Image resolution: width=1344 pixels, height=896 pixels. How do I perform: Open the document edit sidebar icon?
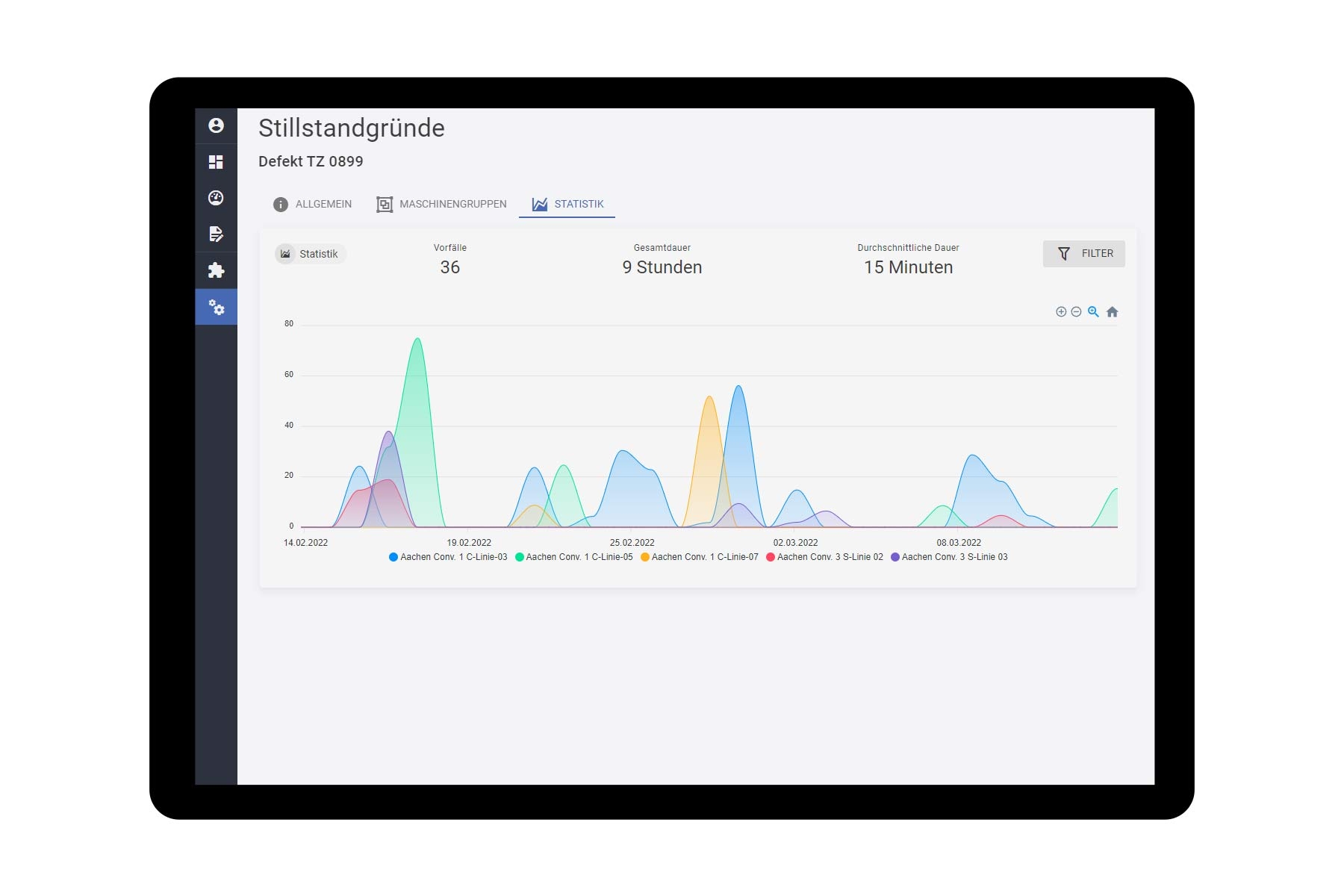pos(216,234)
